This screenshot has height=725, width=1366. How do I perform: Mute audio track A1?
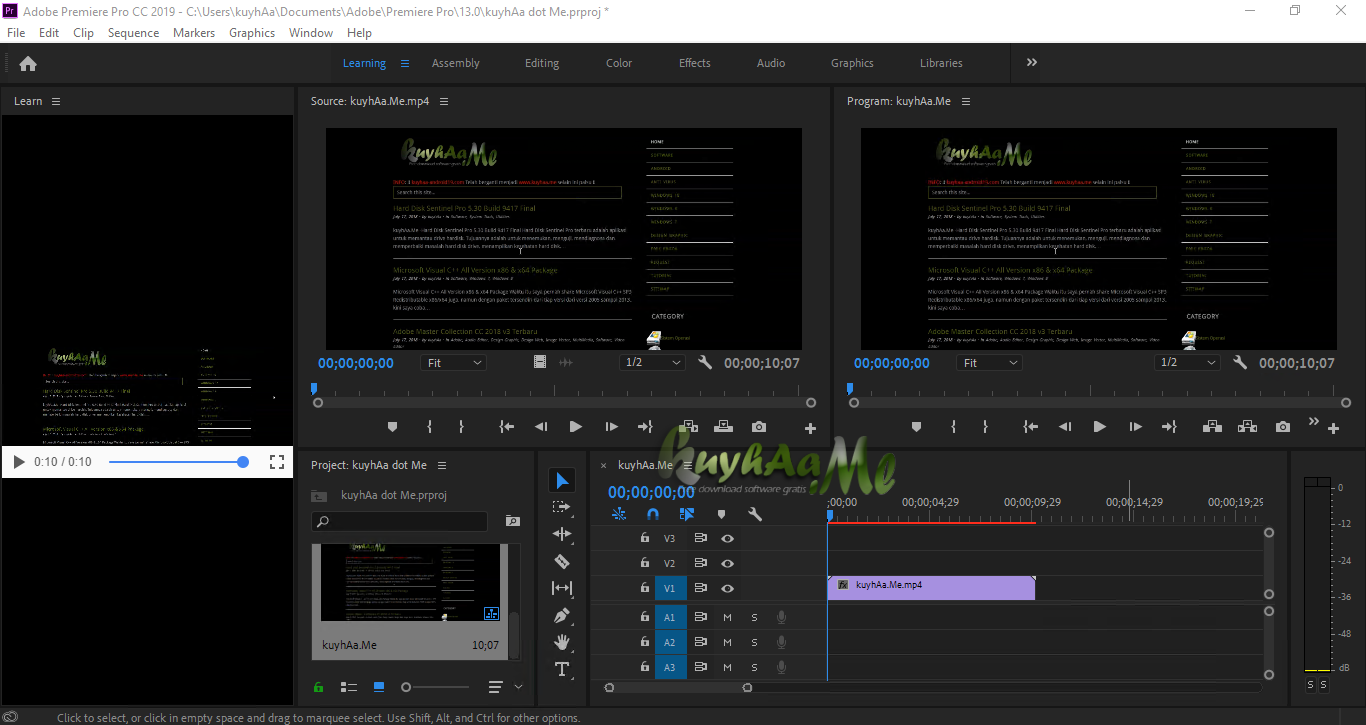point(727,618)
